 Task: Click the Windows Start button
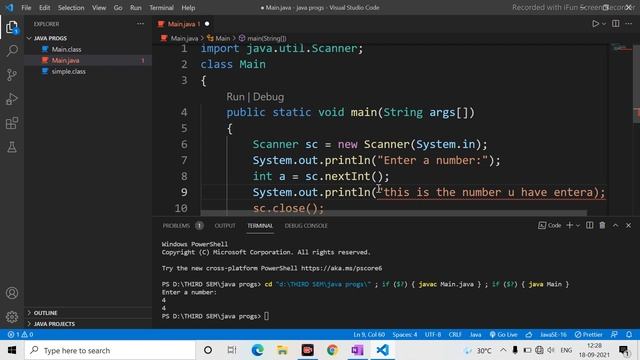[x=12, y=350]
